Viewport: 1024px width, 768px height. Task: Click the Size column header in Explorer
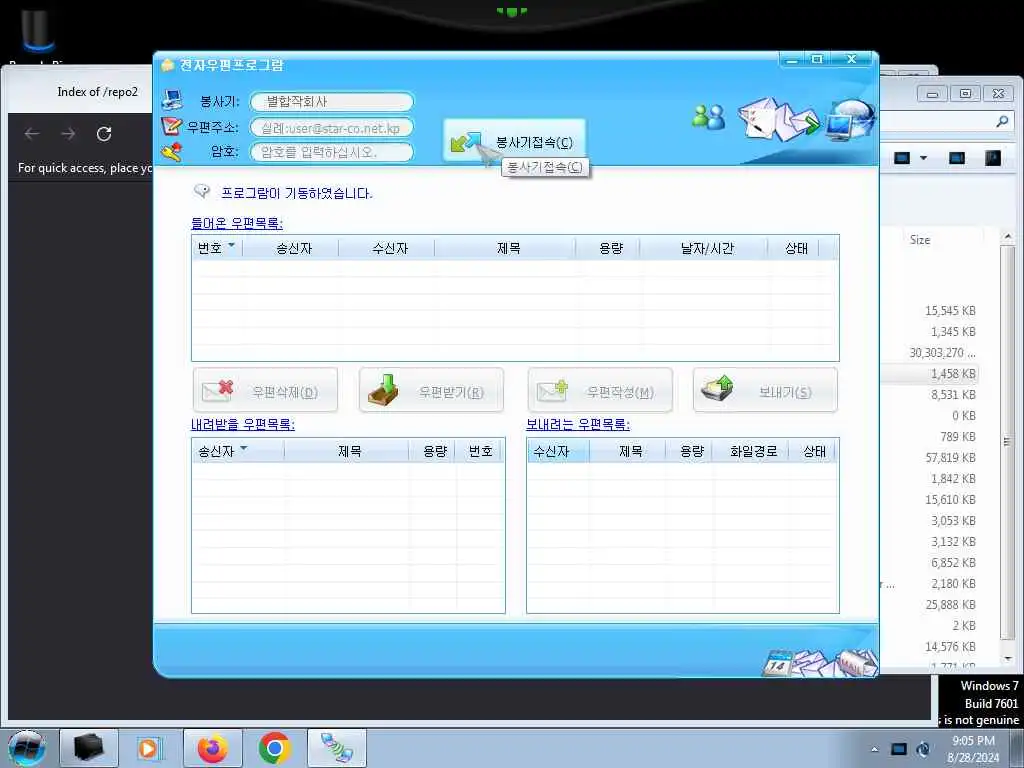(920, 240)
